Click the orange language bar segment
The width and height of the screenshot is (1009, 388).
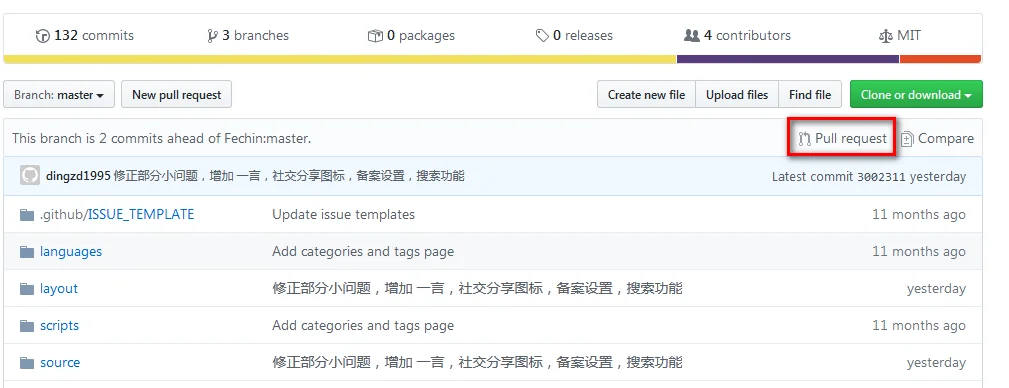coord(940,59)
